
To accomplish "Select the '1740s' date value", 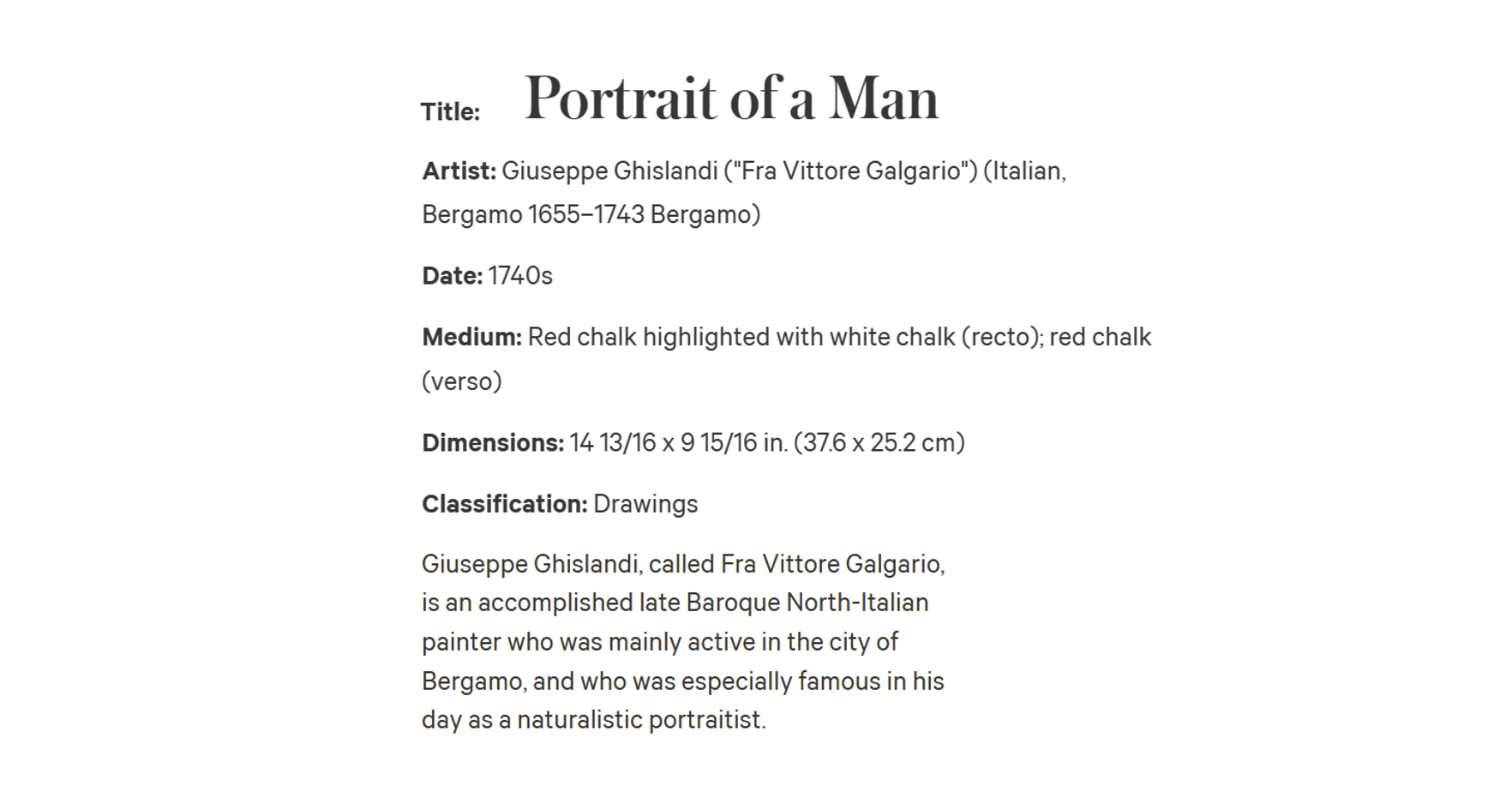I will (x=520, y=276).
